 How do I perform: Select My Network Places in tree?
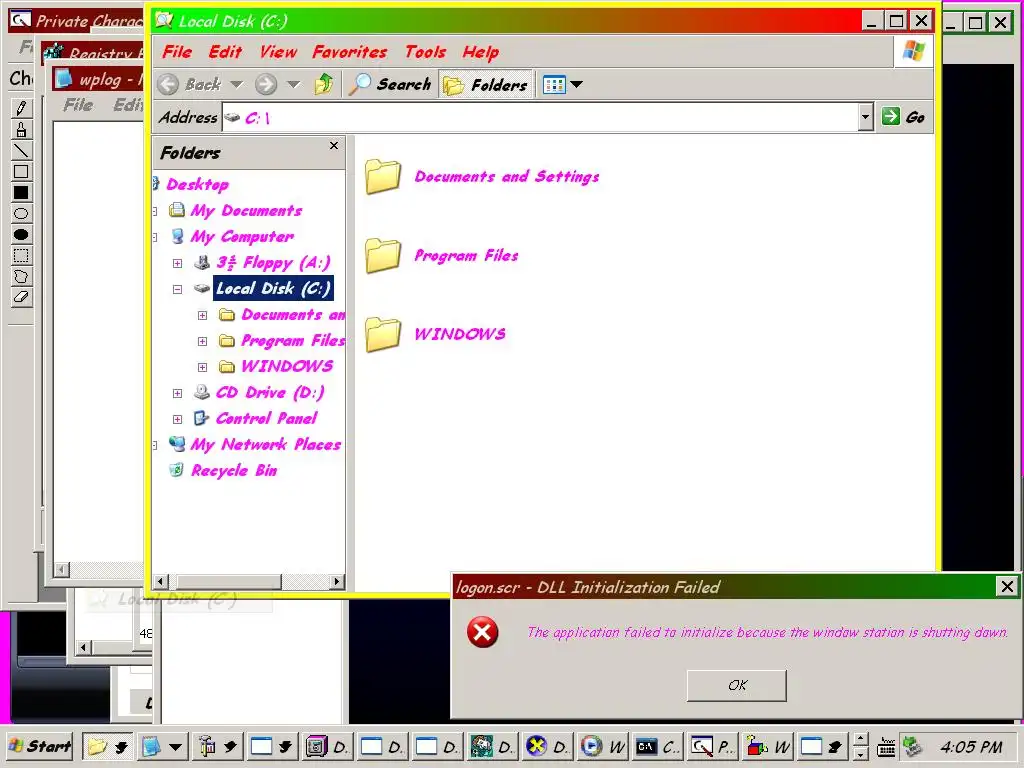click(x=266, y=445)
